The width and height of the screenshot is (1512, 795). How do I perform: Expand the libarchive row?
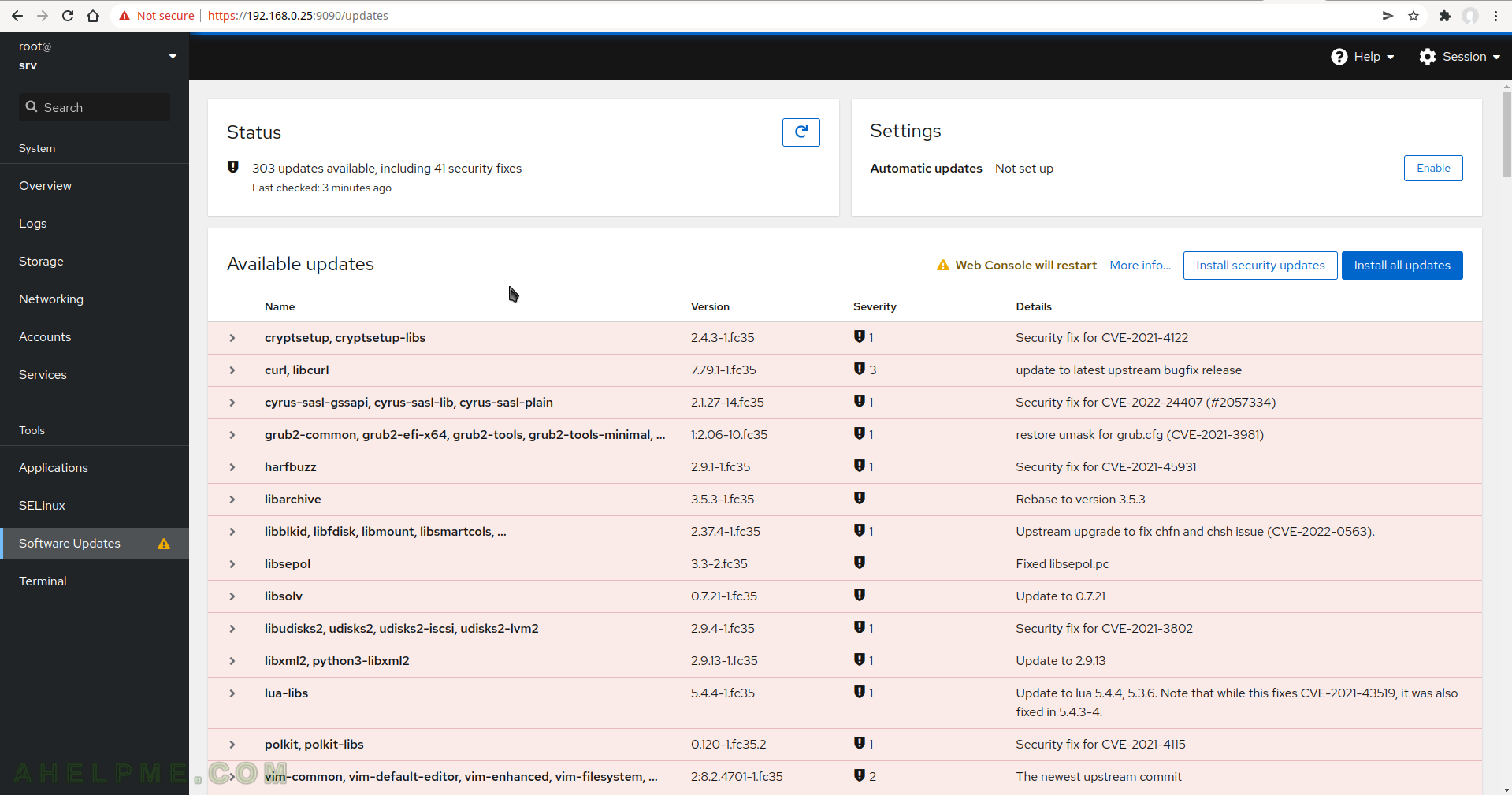tap(232, 500)
